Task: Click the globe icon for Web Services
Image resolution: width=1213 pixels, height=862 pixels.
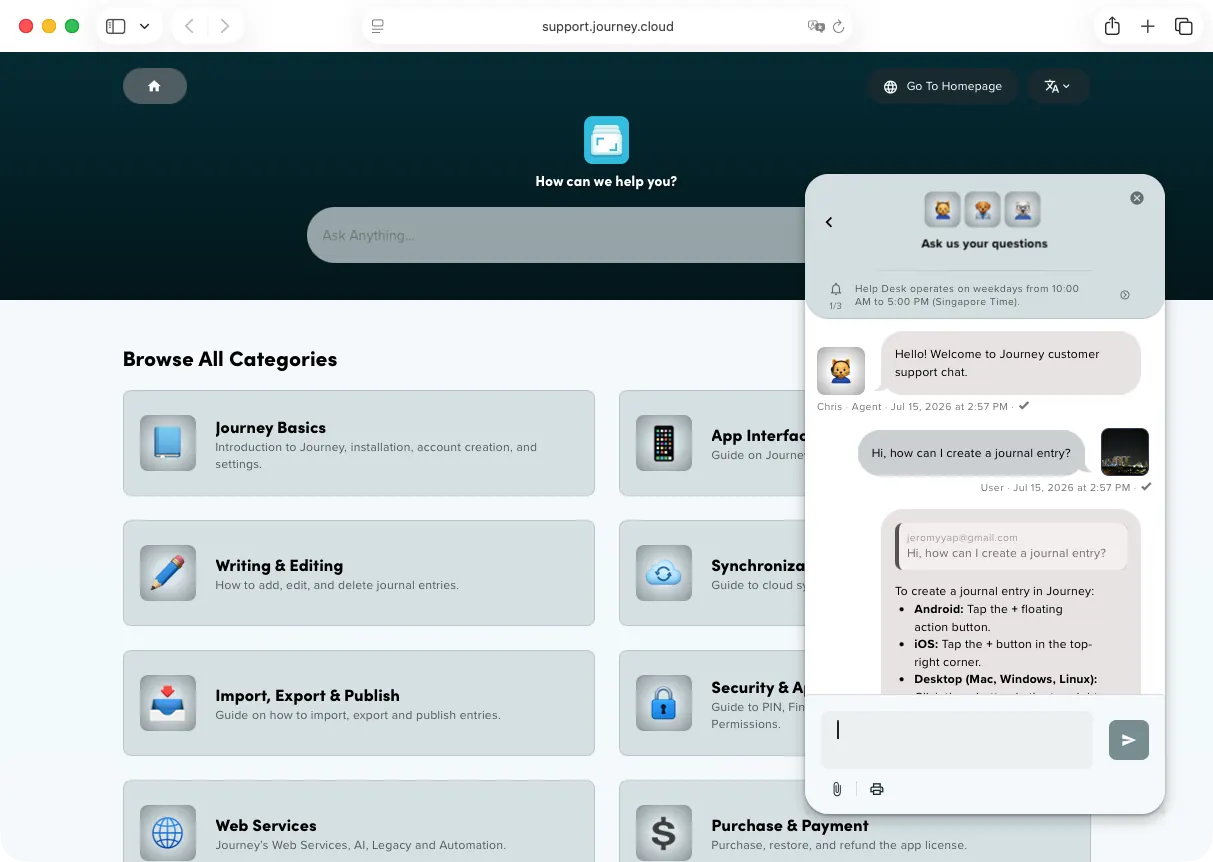Action: coord(168,833)
